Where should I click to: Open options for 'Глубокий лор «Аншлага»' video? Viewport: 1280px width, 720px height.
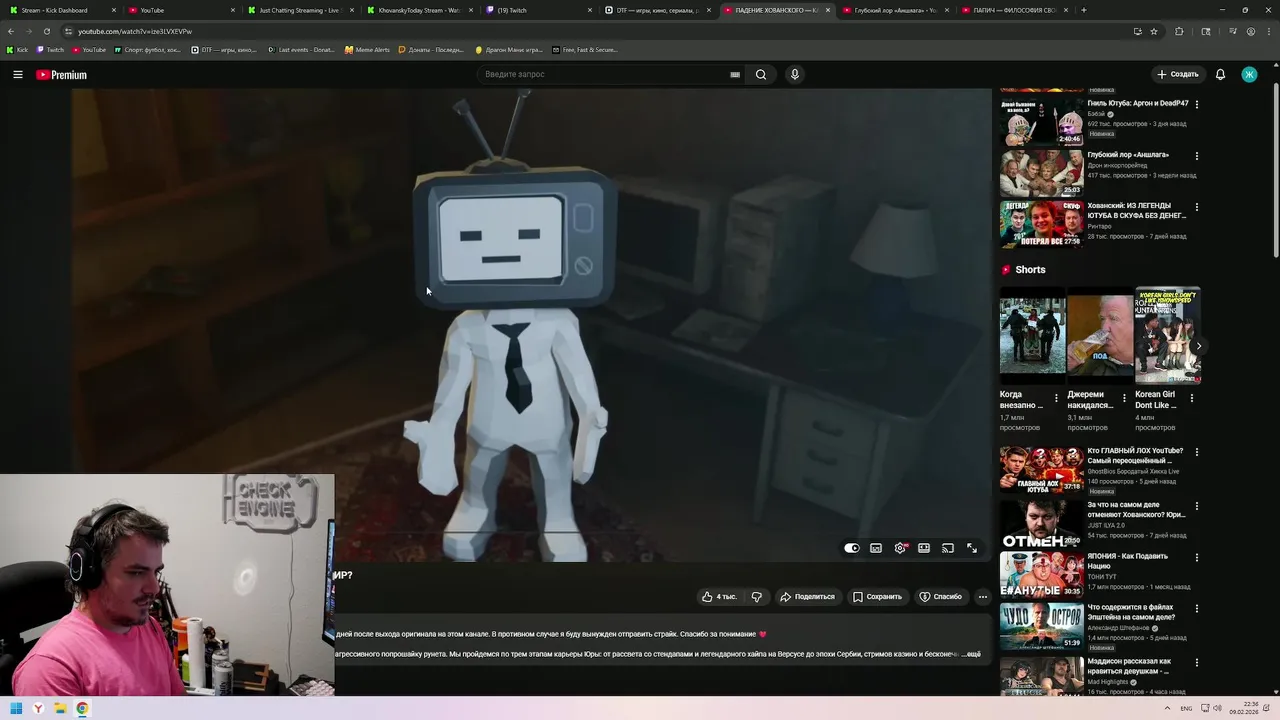pyautogui.click(x=1197, y=156)
